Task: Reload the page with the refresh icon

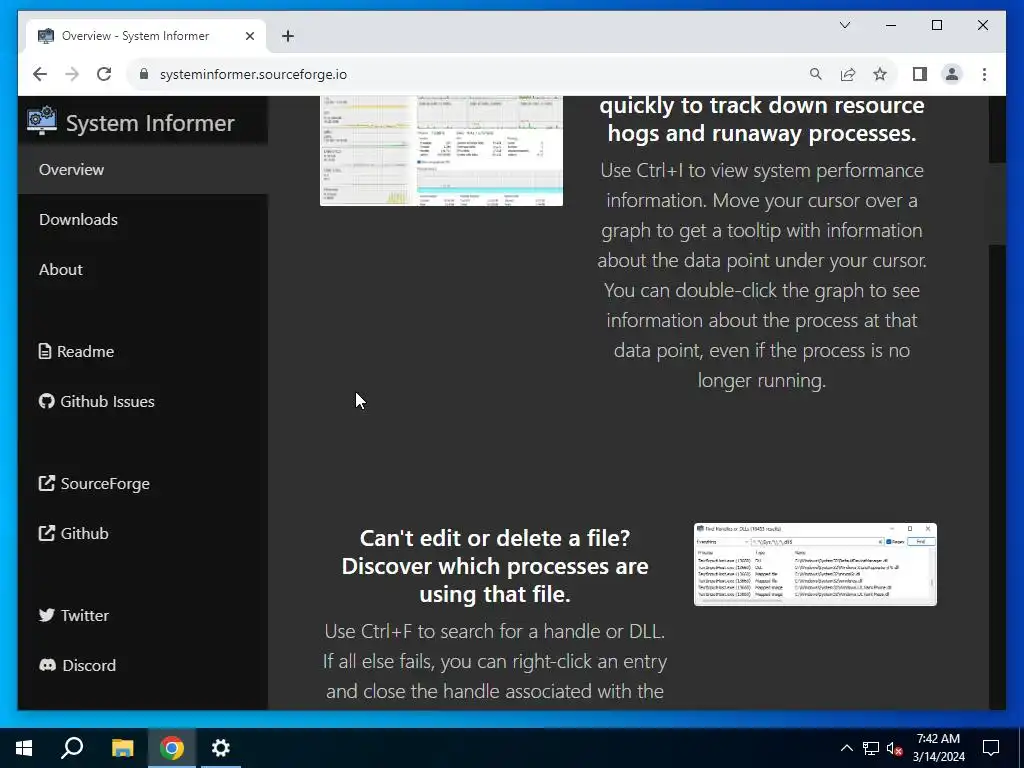Action: point(104,74)
